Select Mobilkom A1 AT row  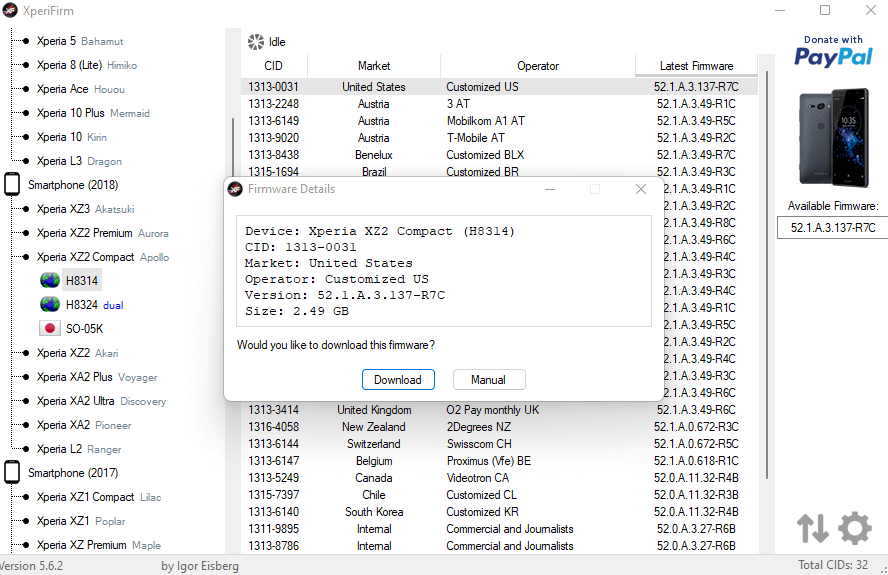[499, 121]
